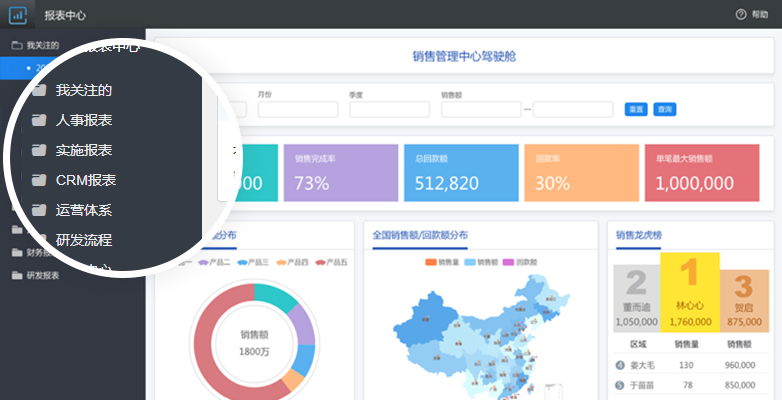The height and width of the screenshot is (400, 782).
Task: Click the yellow rank 1 林心心 card
Action: [690, 292]
